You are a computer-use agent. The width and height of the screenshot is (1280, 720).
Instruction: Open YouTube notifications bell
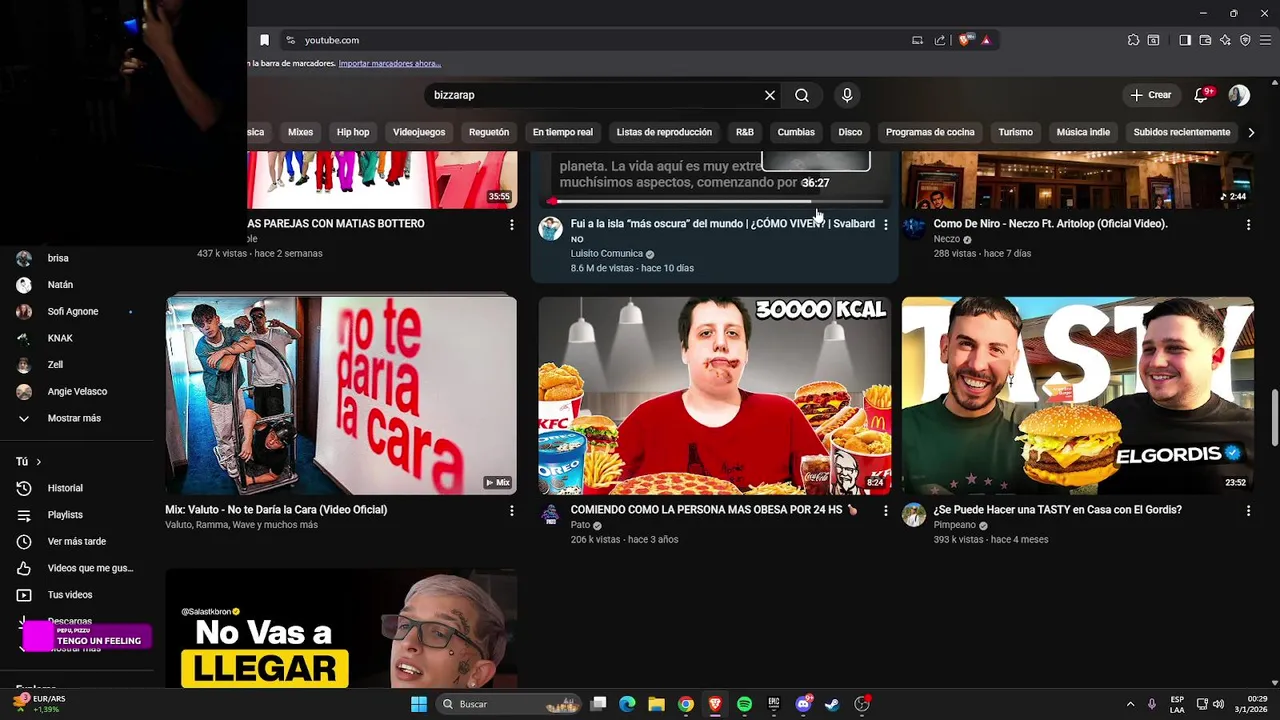(x=1203, y=95)
